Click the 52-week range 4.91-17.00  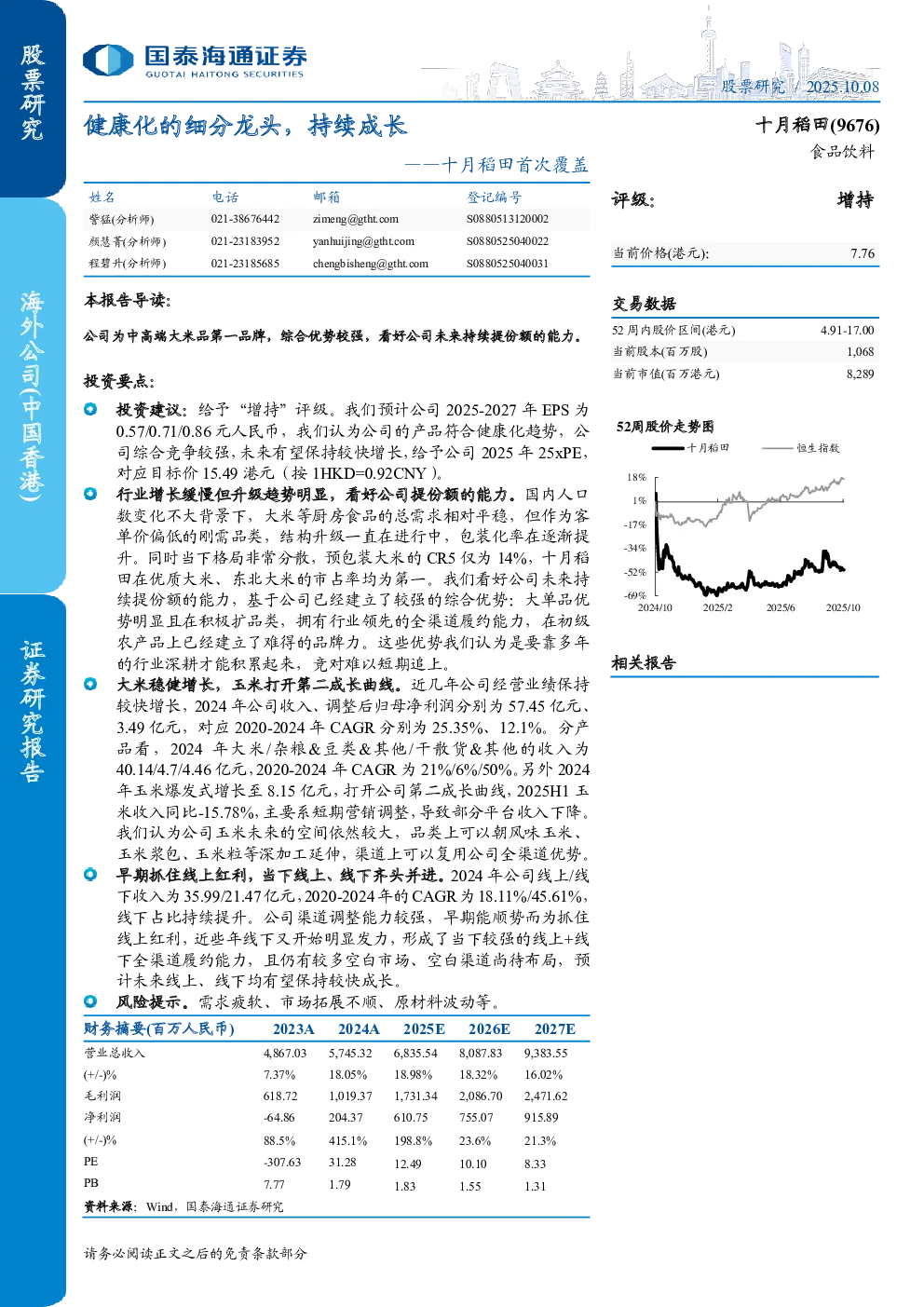click(847, 330)
